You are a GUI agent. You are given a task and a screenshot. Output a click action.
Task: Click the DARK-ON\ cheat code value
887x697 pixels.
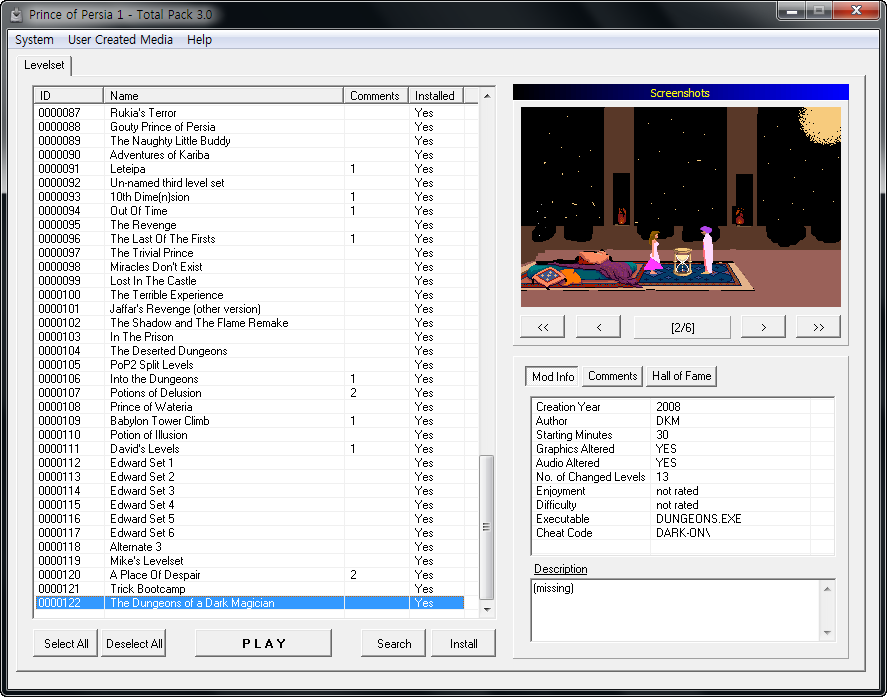tap(683, 533)
